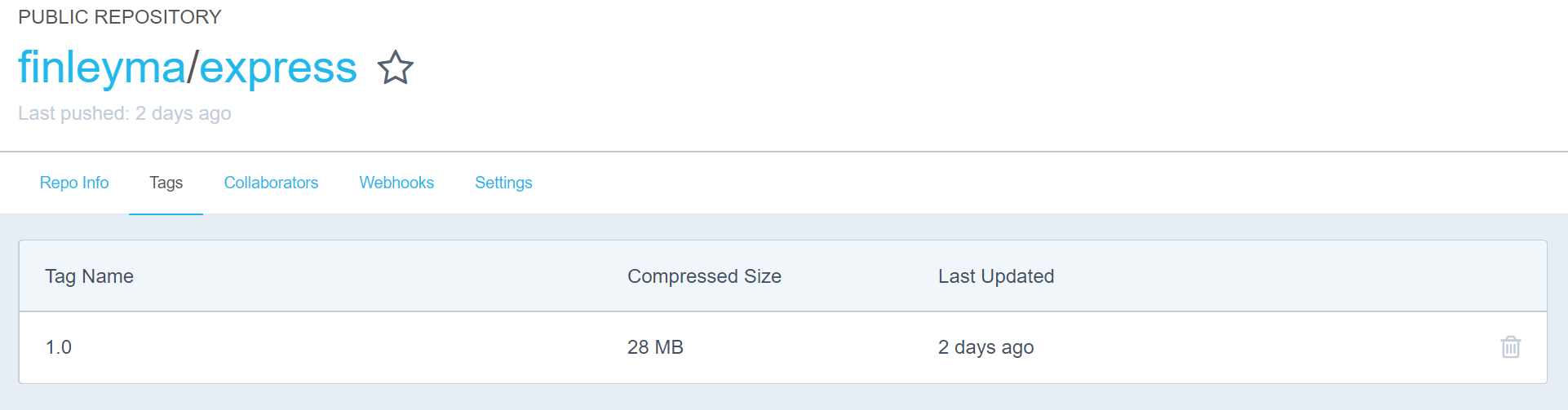Click the slash between finleyma and express
The height and width of the screenshot is (410, 1568).
[193, 68]
